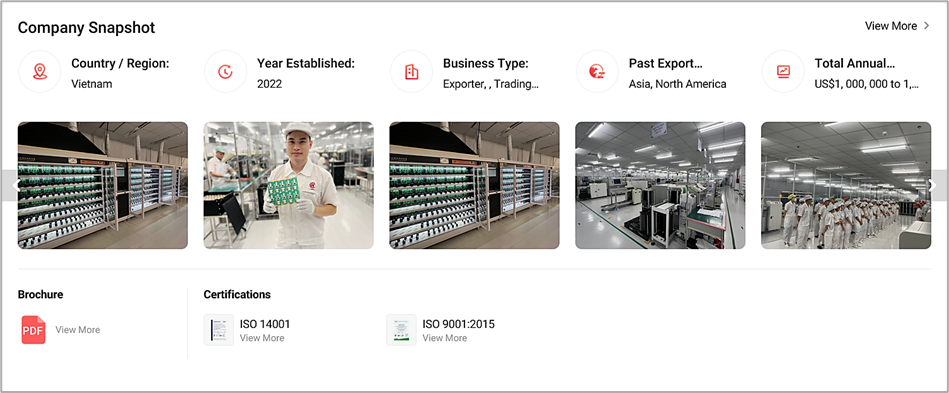Viewport: 949px width, 393px height.
Task: Open the photo of workers lined up in white uniforms
Action: point(846,185)
